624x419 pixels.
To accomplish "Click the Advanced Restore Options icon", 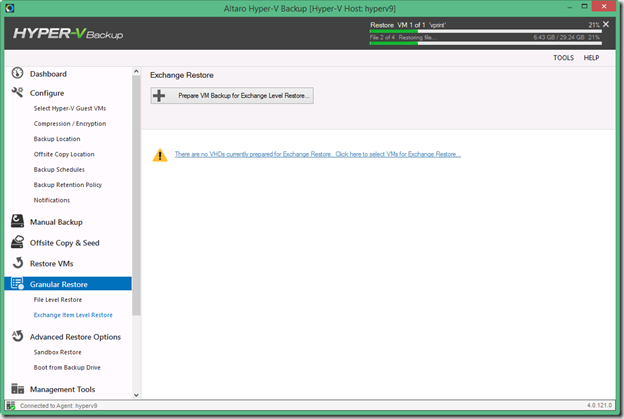I will 17,336.
